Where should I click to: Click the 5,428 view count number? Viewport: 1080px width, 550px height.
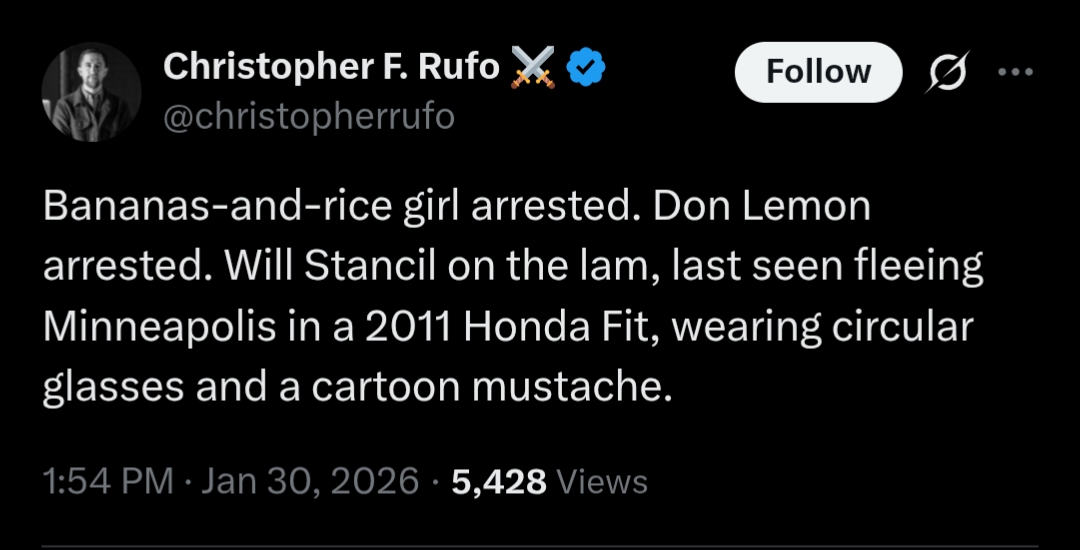[x=499, y=482]
